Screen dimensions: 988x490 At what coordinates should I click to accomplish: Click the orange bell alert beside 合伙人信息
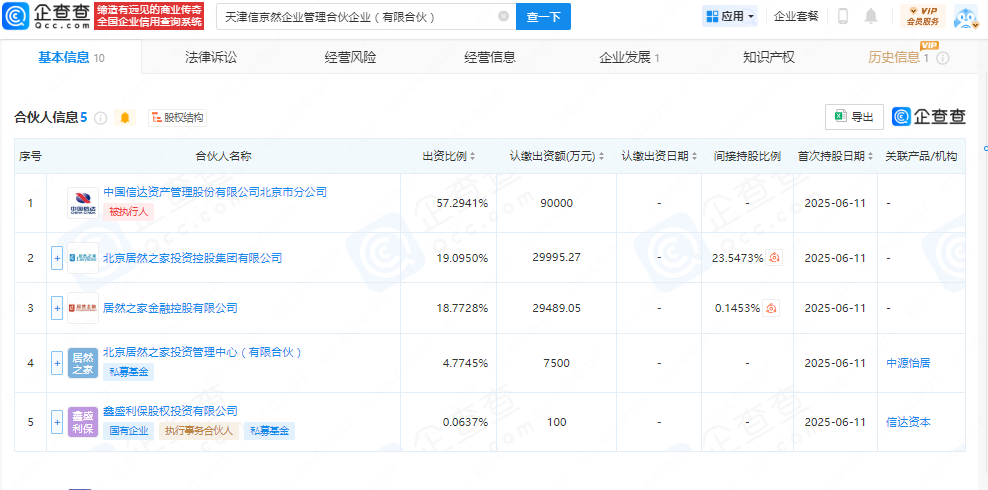(125, 118)
